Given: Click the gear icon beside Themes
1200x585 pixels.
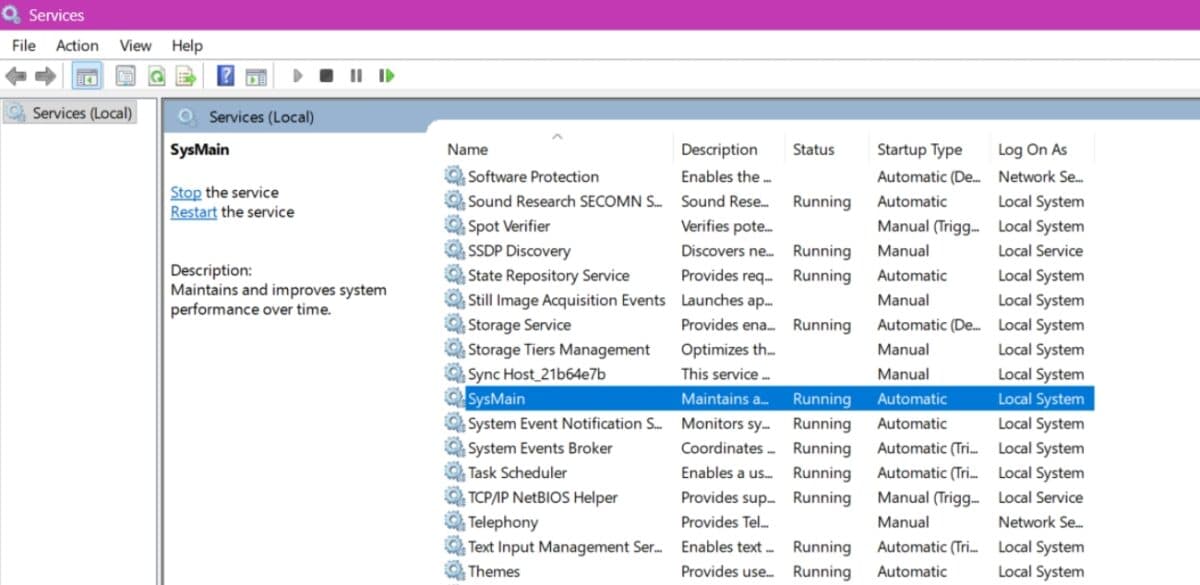Looking at the screenshot, I should [455, 571].
